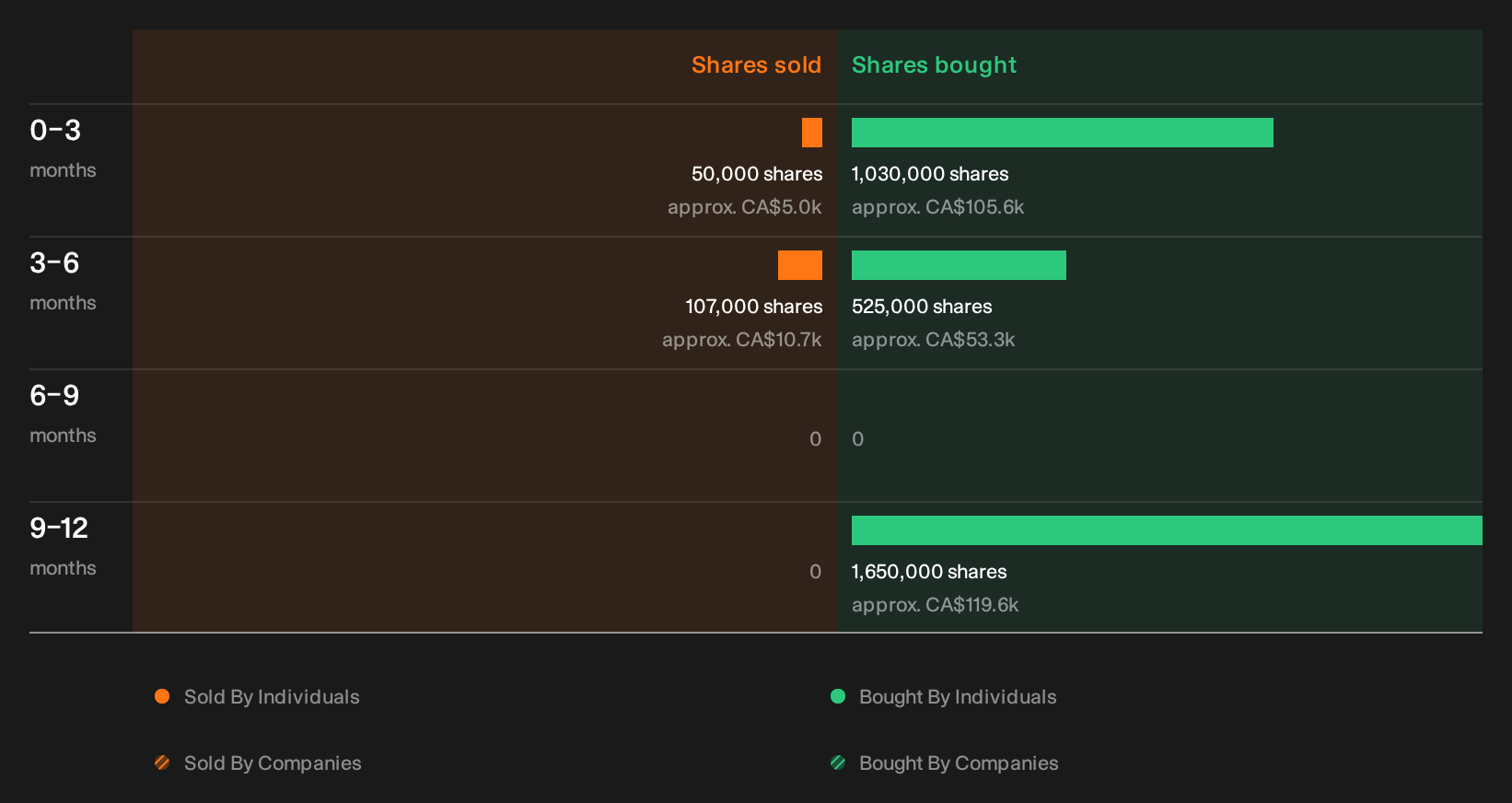The height and width of the screenshot is (803, 1512).
Task: Click the approx. CA$119.6k amount
Action: click(935, 605)
